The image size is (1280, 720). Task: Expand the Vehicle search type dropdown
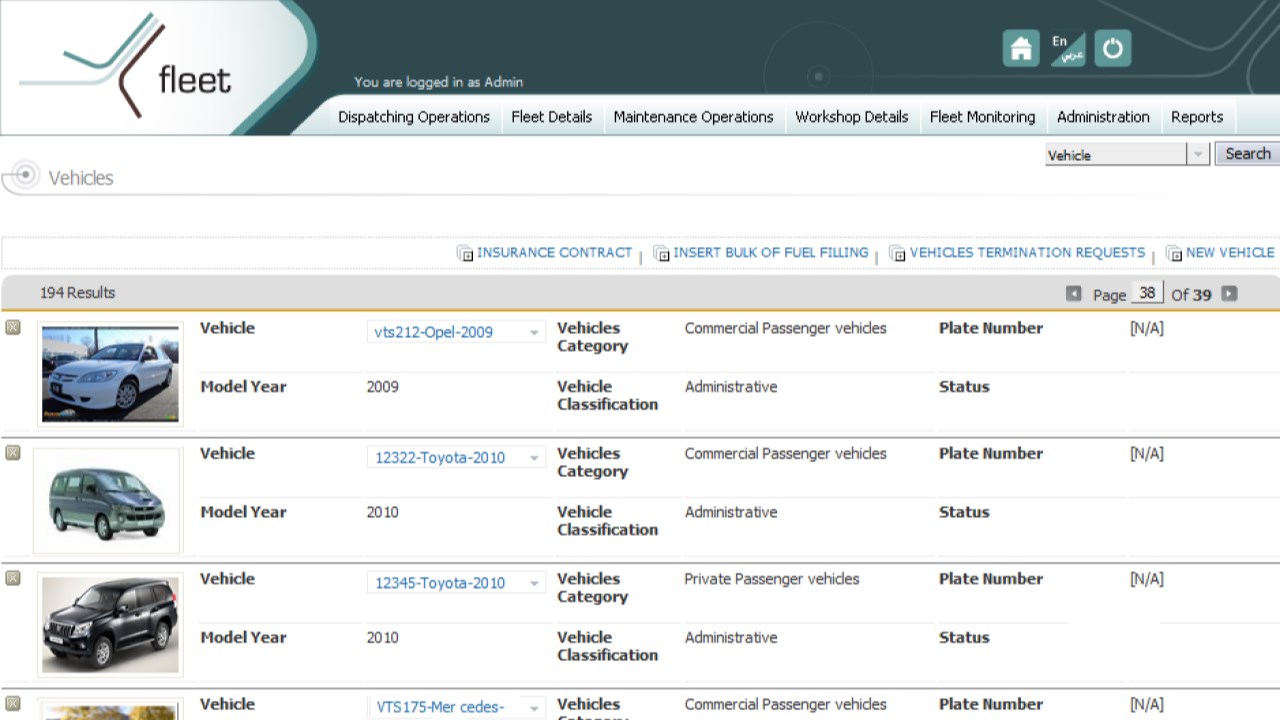(1198, 155)
